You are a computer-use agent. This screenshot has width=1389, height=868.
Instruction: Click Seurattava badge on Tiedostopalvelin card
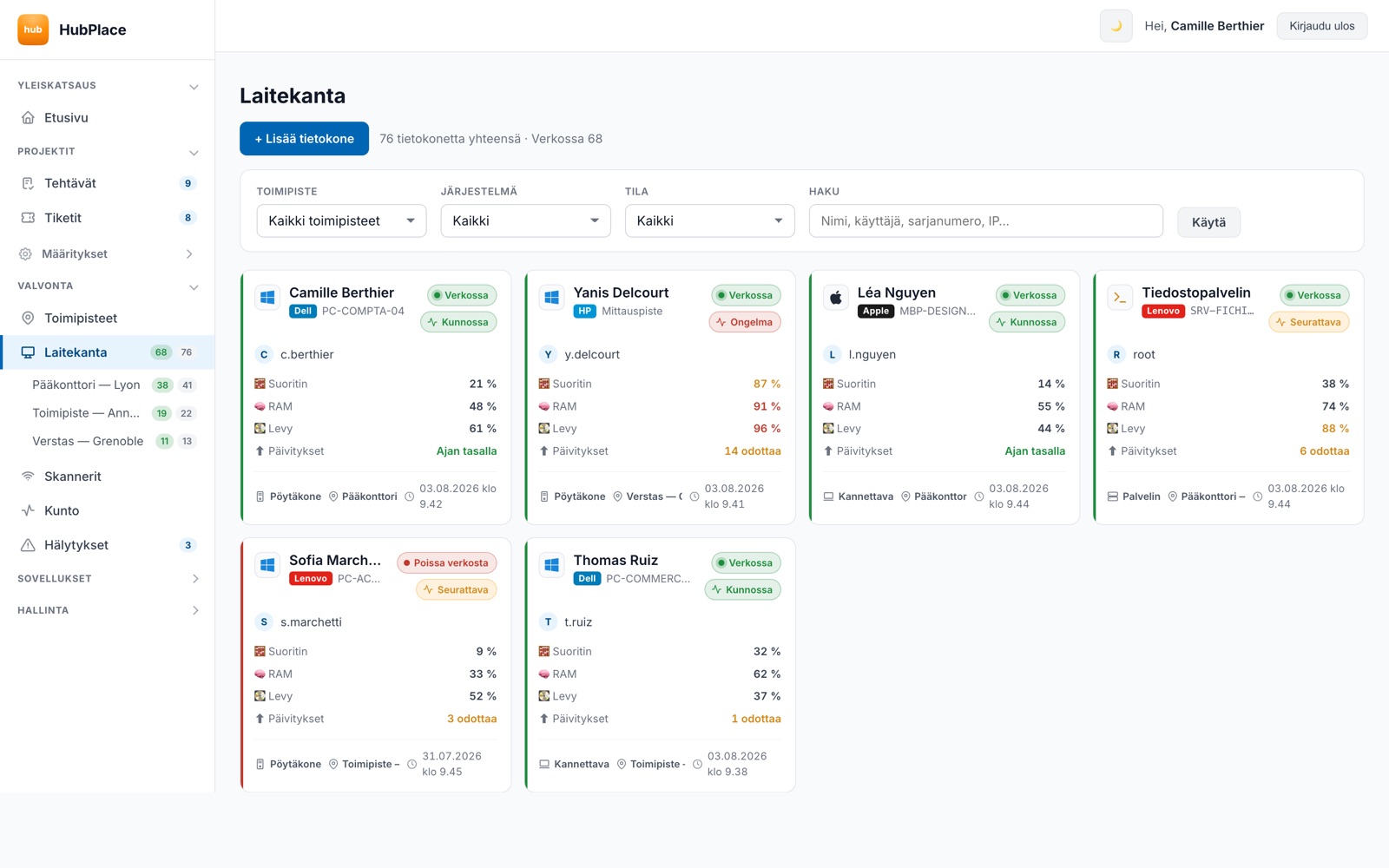pos(1308,322)
